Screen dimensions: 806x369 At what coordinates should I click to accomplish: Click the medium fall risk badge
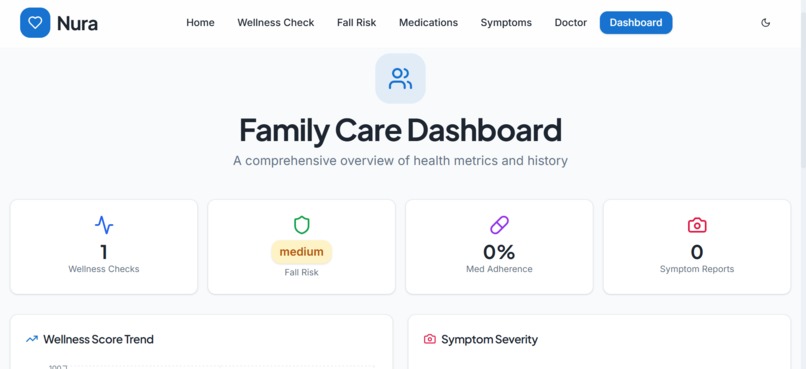302,252
